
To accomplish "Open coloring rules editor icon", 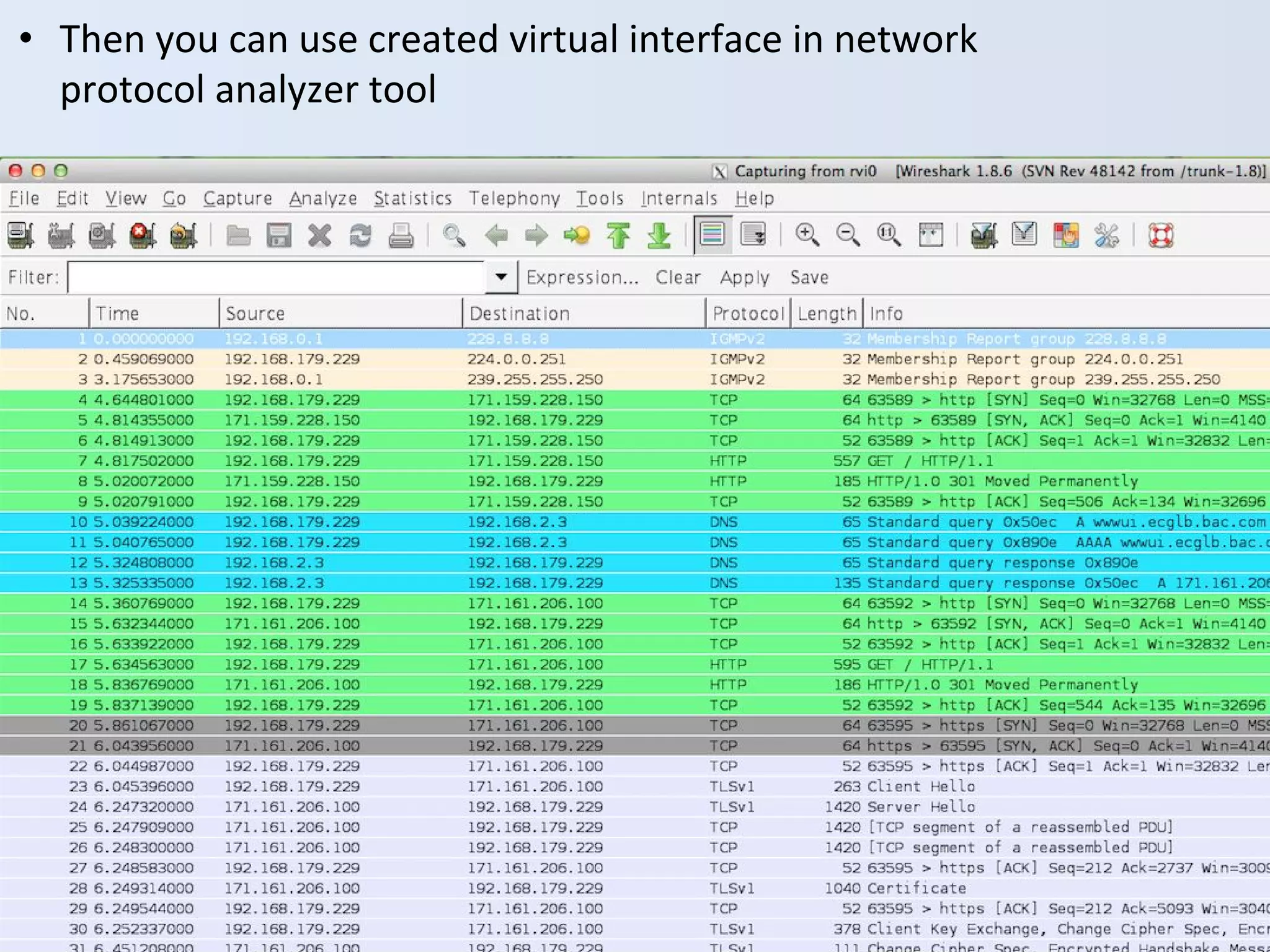I will point(1065,236).
